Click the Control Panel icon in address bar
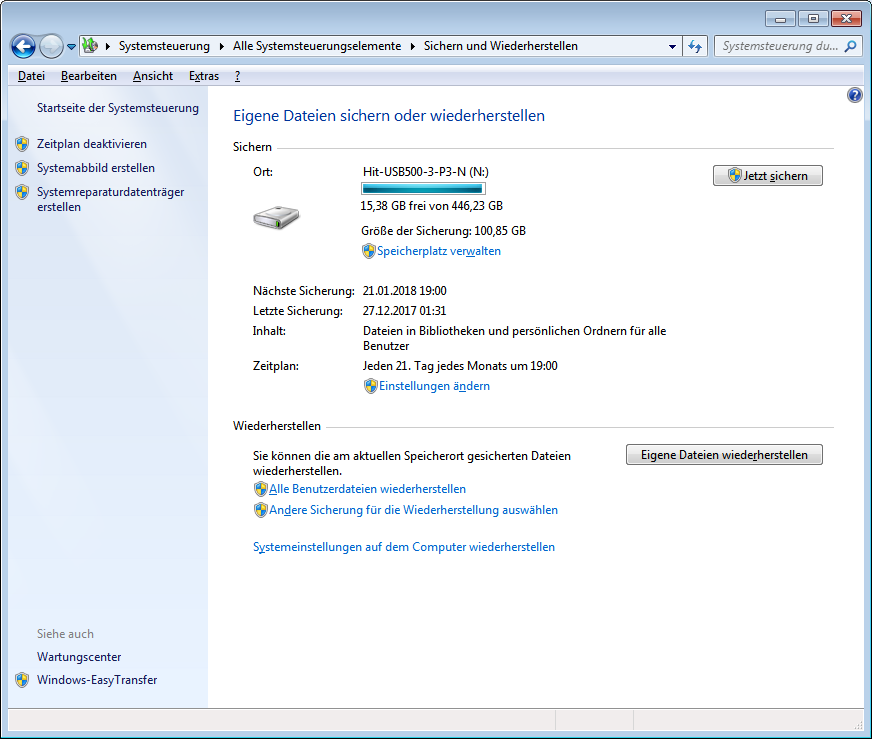 click(90, 46)
